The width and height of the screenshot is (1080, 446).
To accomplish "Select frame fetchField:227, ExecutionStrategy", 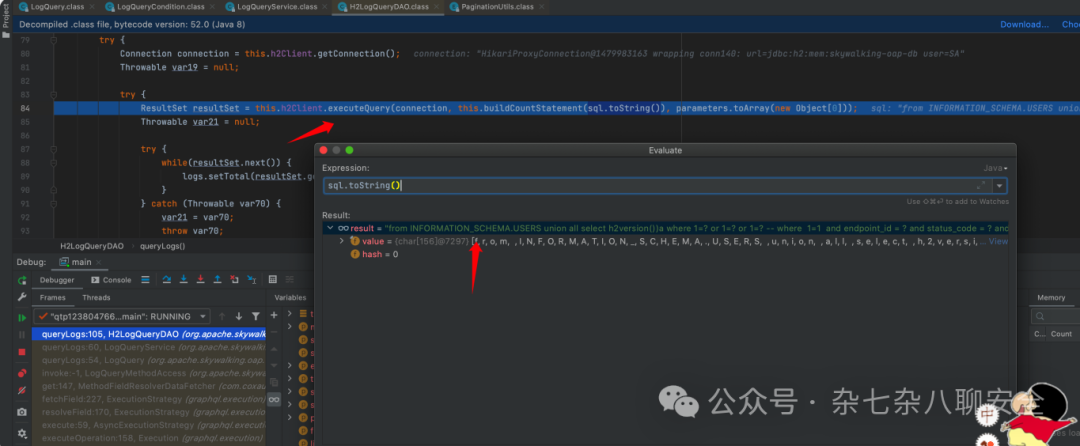I will point(149,399).
